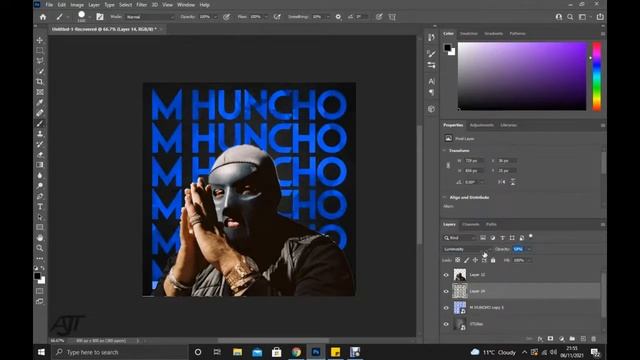Viewport: 640px width, 360px height.
Task: Toggle lock transparent pixels
Action: point(458,260)
